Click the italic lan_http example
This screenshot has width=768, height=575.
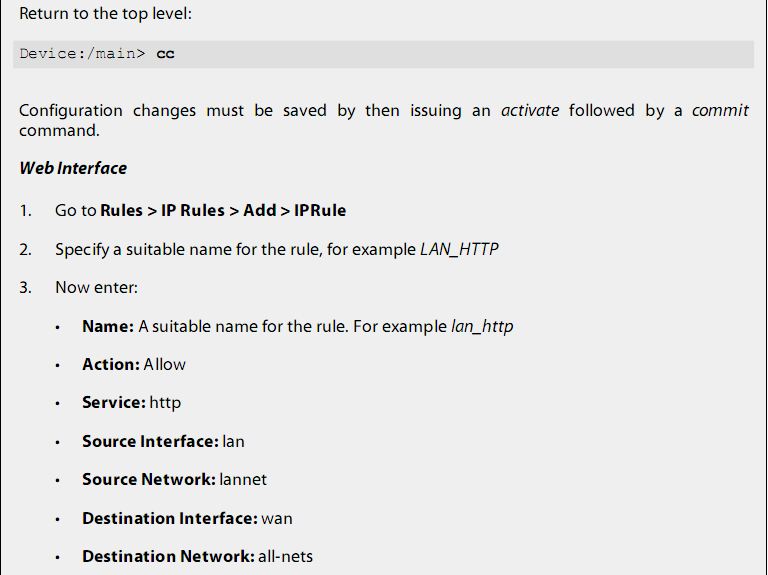pos(482,327)
